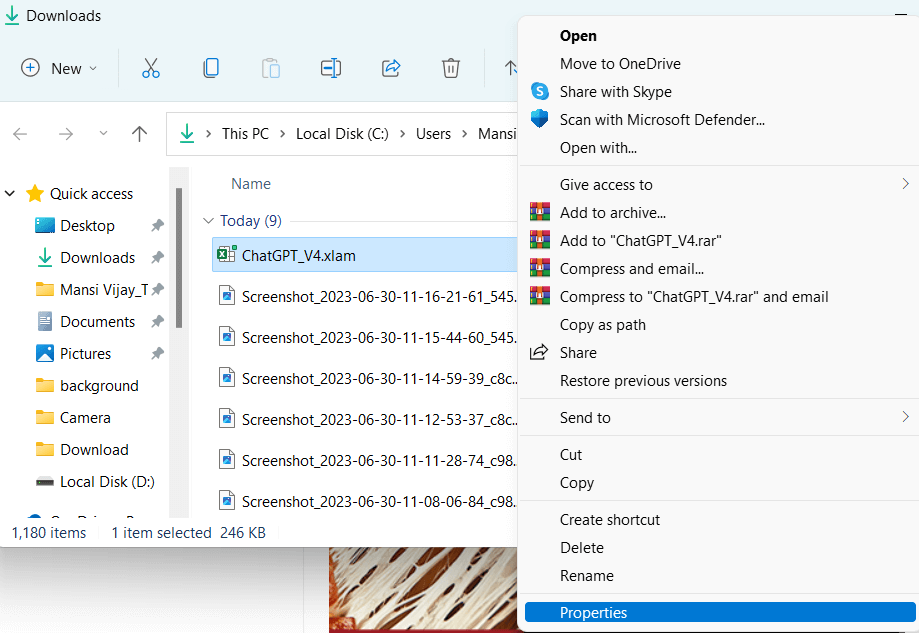Click the Copy icon in the toolbar
Image resolution: width=919 pixels, height=633 pixels.
(x=211, y=68)
